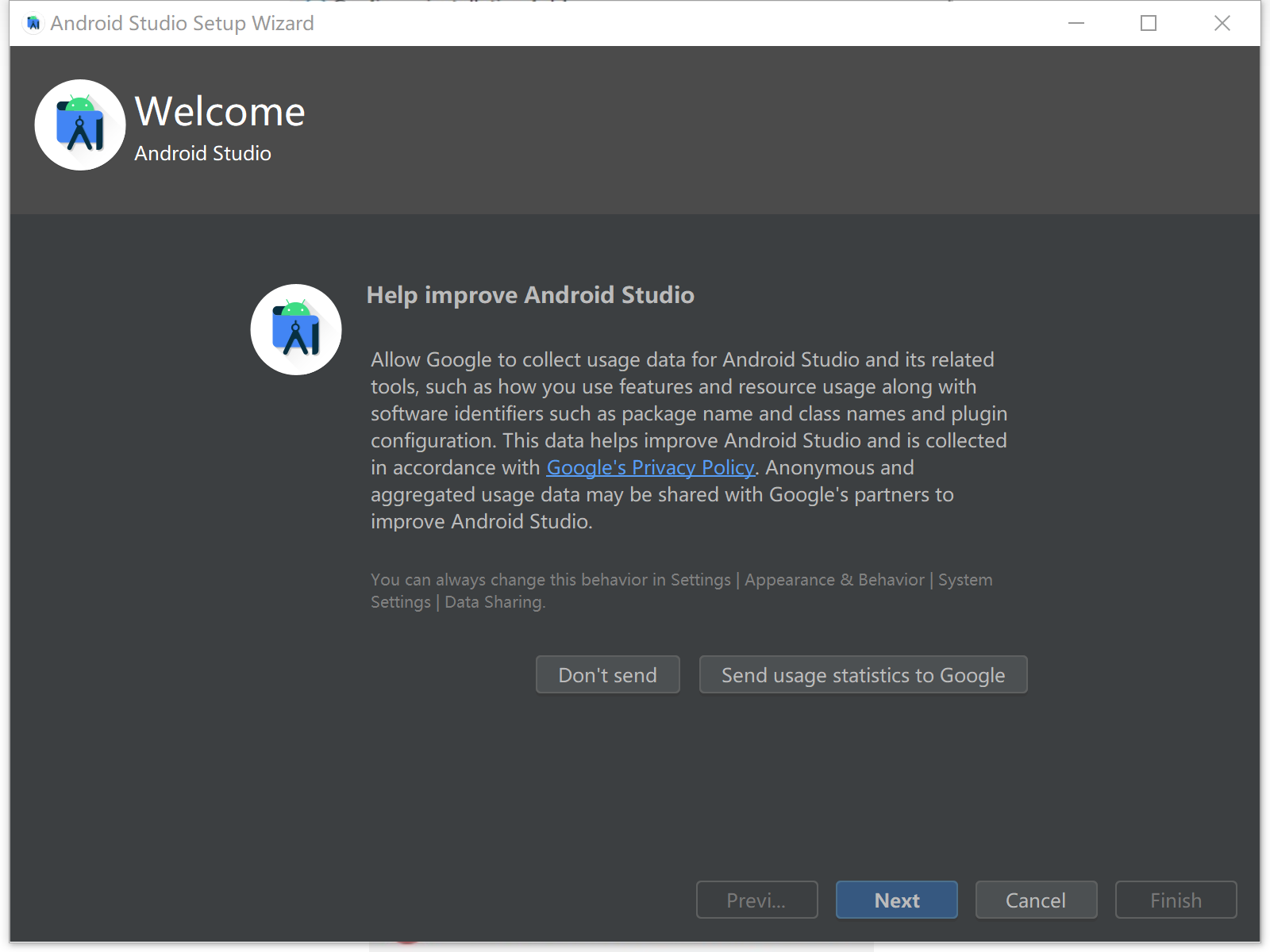
Task: Click the Help improve Android Studio heading
Action: click(x=530, y=295)
